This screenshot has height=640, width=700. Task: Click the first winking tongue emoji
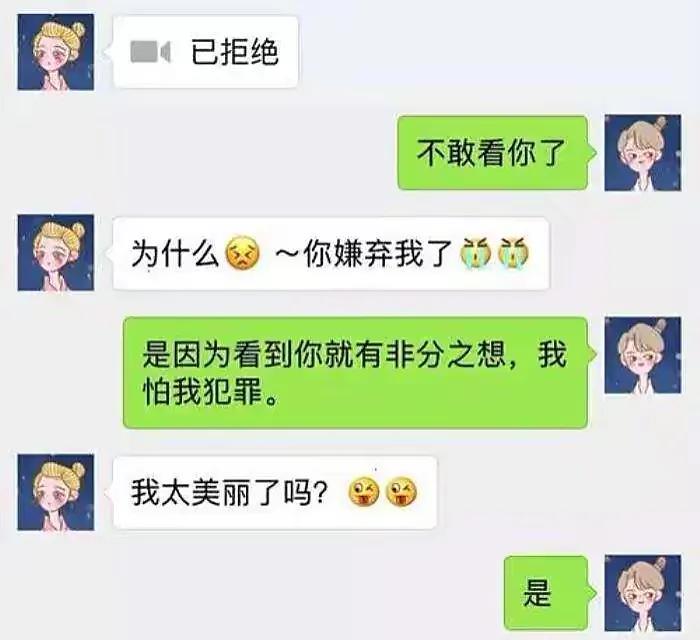pos(363,492)
